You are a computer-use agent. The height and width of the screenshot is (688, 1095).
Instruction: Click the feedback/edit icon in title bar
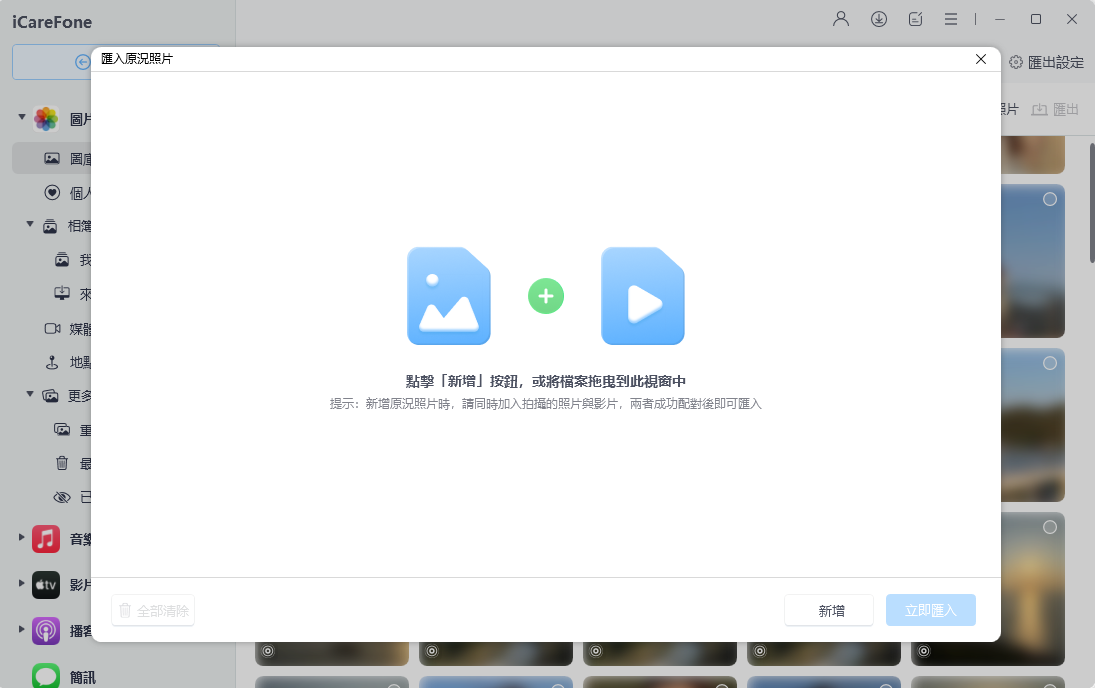click(915, 19)
